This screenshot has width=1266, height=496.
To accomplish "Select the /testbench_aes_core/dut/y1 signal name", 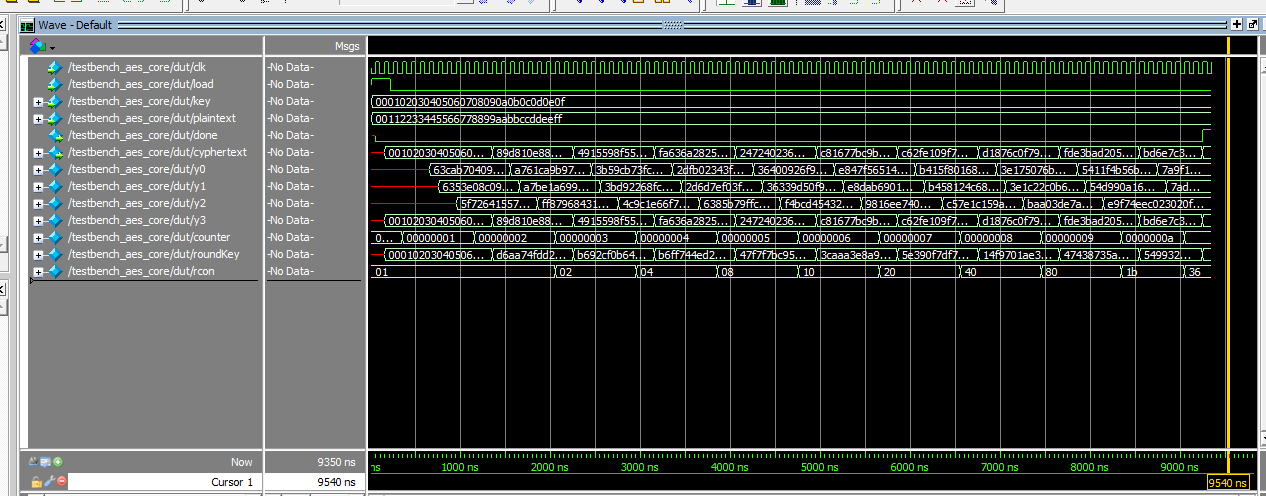I will click(x=137, y=186).
